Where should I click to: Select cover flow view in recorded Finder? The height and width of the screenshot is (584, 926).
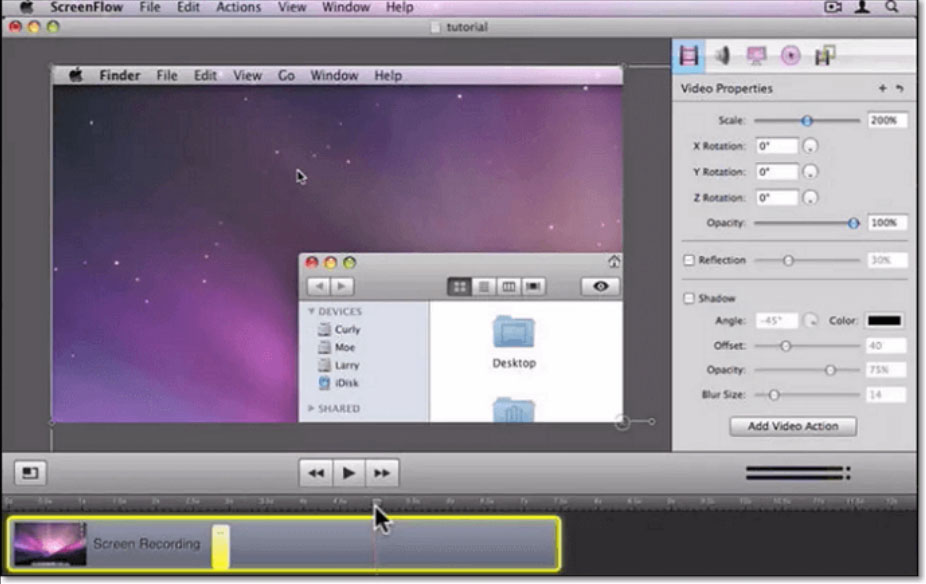click(533, 286)
